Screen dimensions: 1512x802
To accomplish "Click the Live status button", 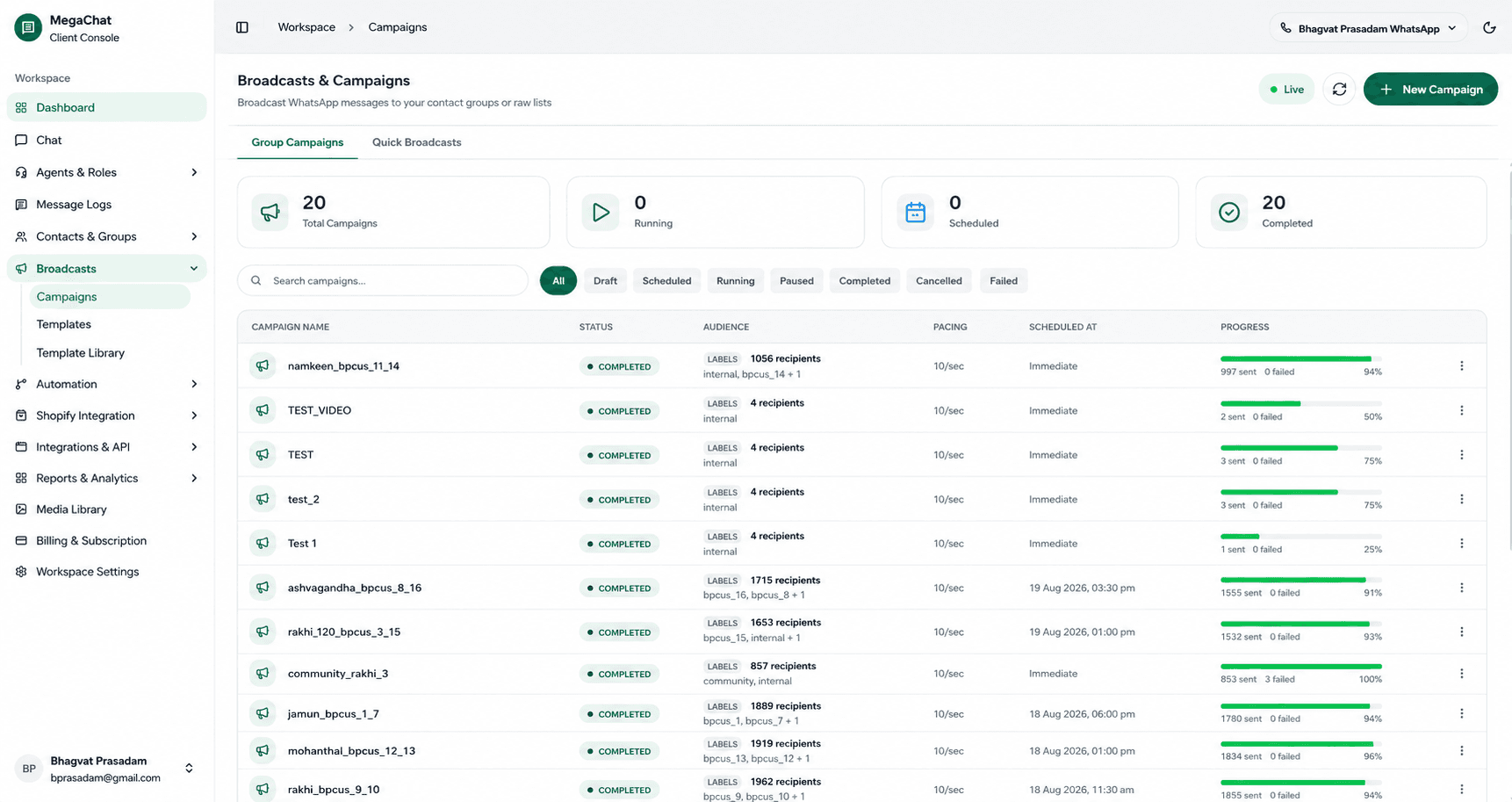I will (1286, 90).
